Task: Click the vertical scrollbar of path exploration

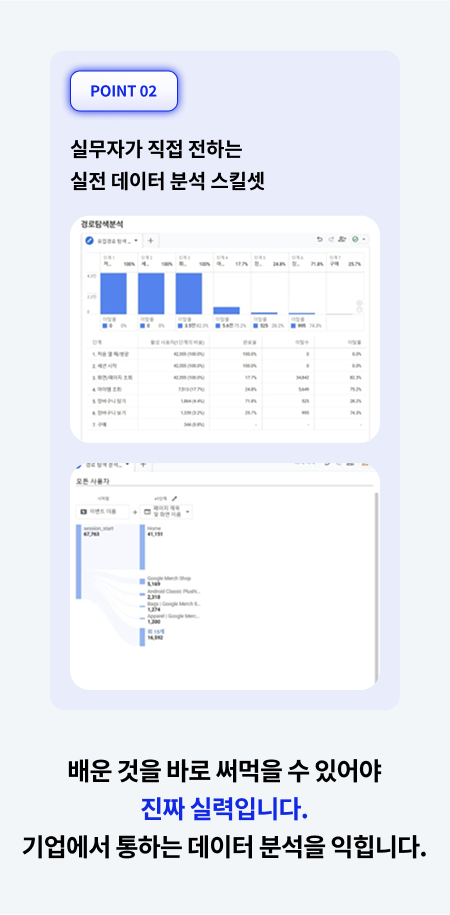Action: (376, 586)
